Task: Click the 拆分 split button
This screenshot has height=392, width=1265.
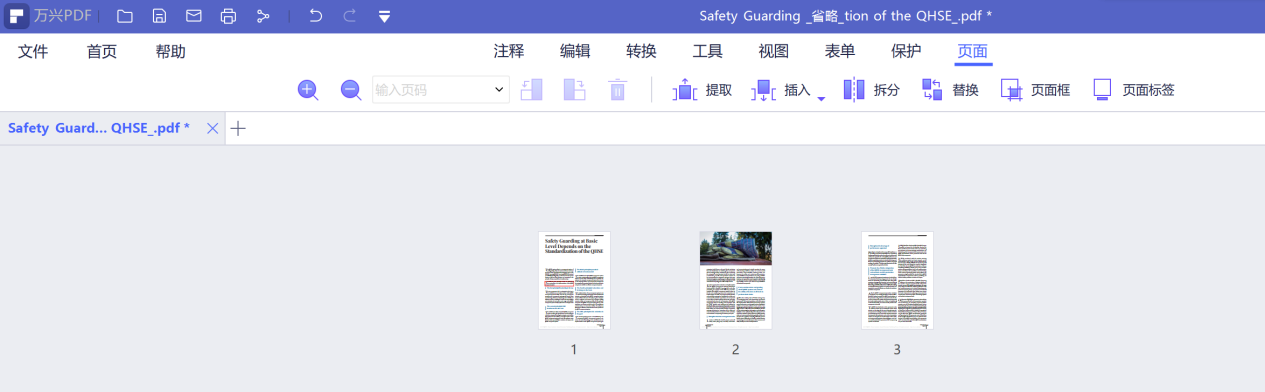Action: coord(871,90)
